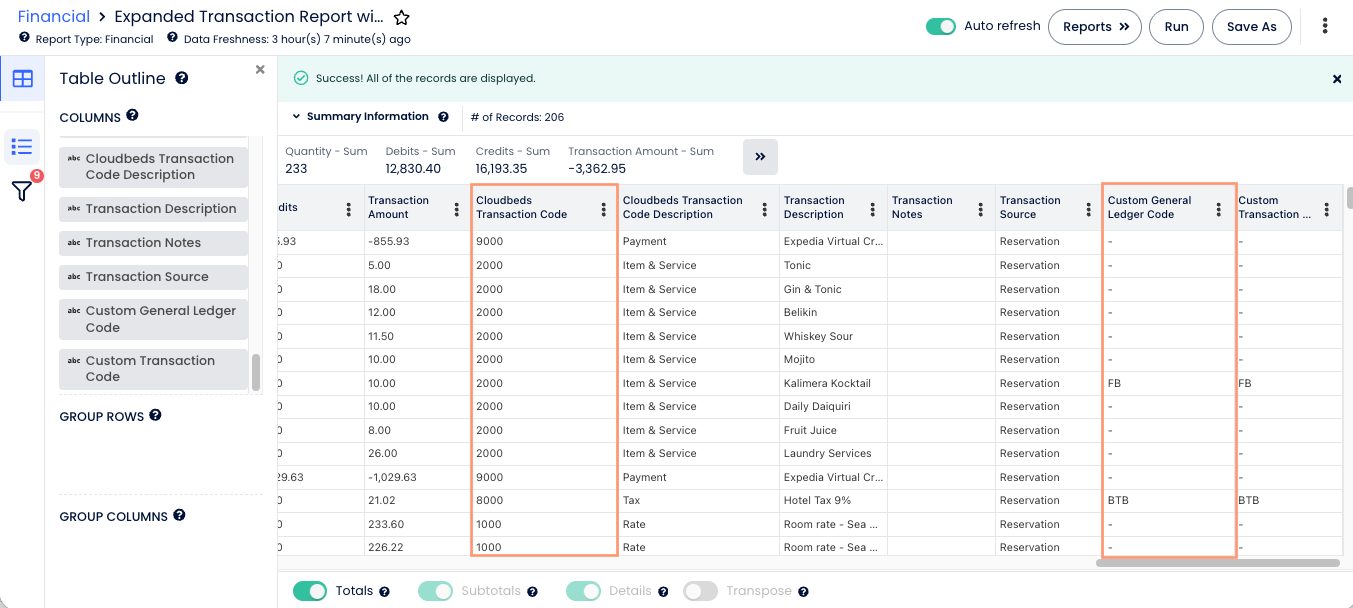Open the filters funnel icon
1353x608 pixels.
point(21,191)
